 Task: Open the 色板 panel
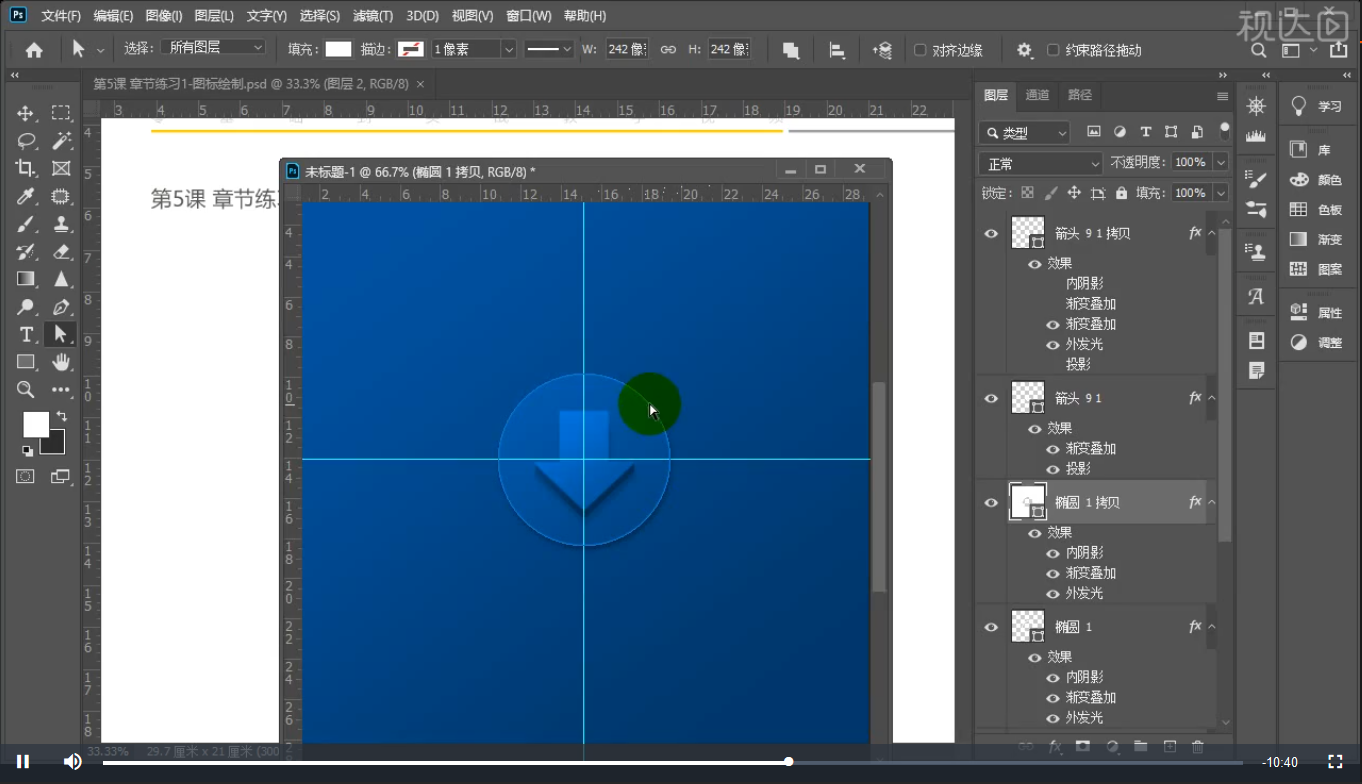(x=1318, y=209)
